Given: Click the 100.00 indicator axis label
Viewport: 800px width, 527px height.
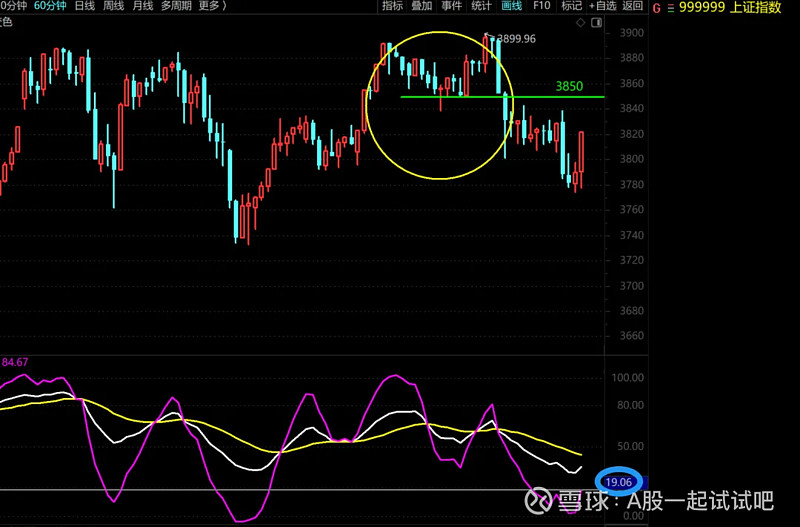Looking at the screenshot, I should point(628,378).
